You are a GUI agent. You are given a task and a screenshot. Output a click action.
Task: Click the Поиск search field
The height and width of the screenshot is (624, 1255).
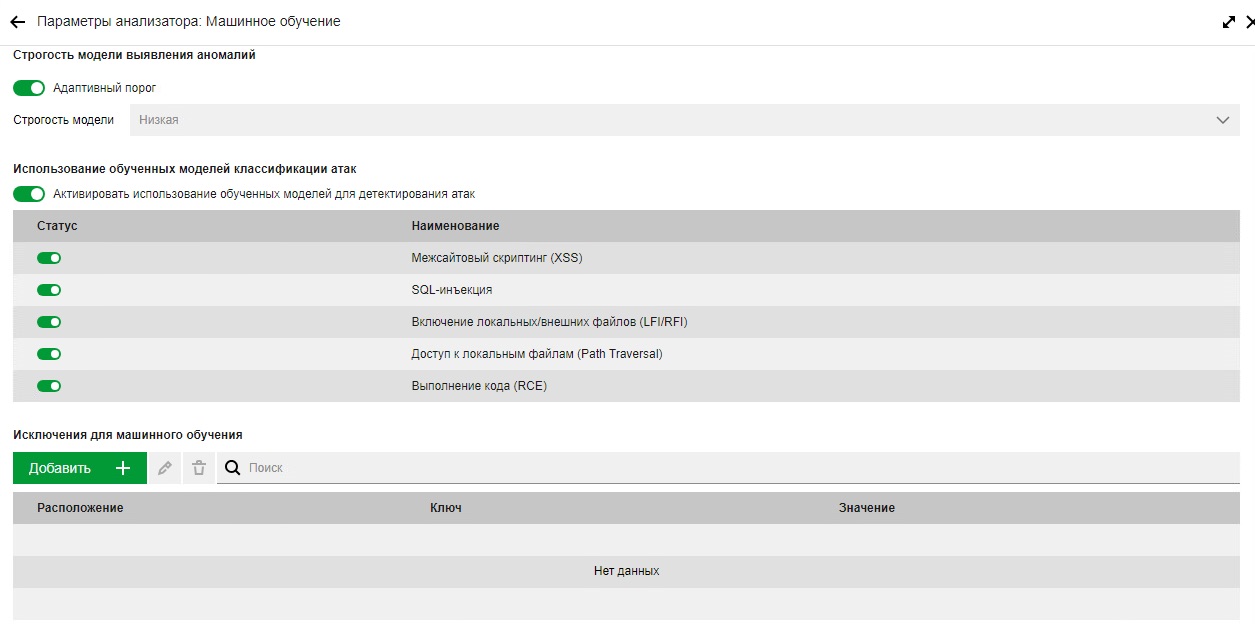pos(700,468)
